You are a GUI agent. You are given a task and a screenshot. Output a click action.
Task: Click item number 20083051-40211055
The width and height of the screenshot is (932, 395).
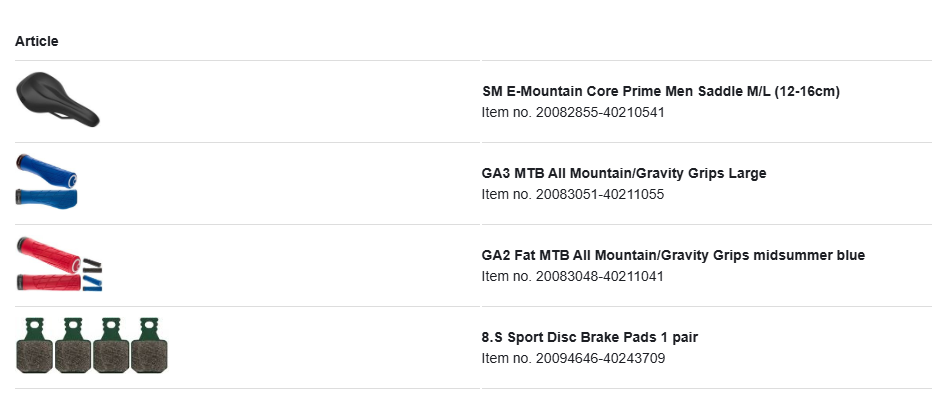coord(572,194)
